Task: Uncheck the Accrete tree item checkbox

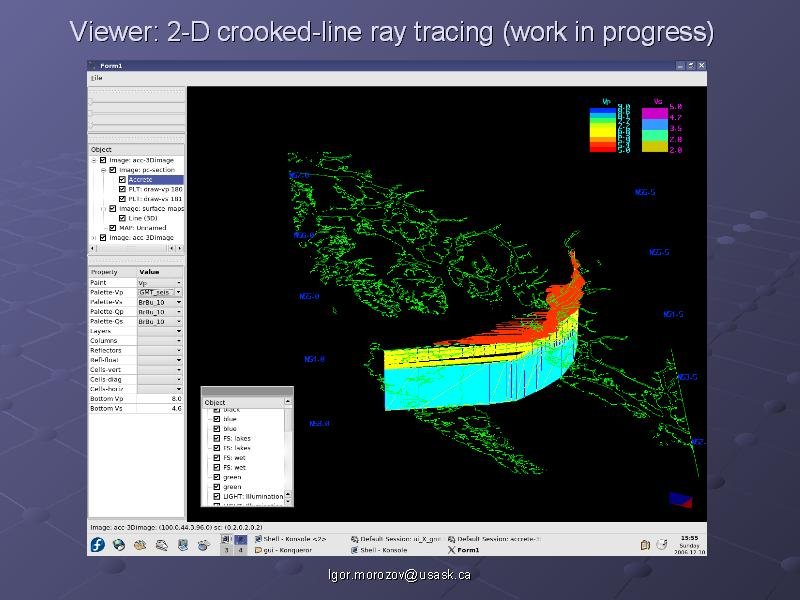Action: pyautogui.click(x=122, y=180)
